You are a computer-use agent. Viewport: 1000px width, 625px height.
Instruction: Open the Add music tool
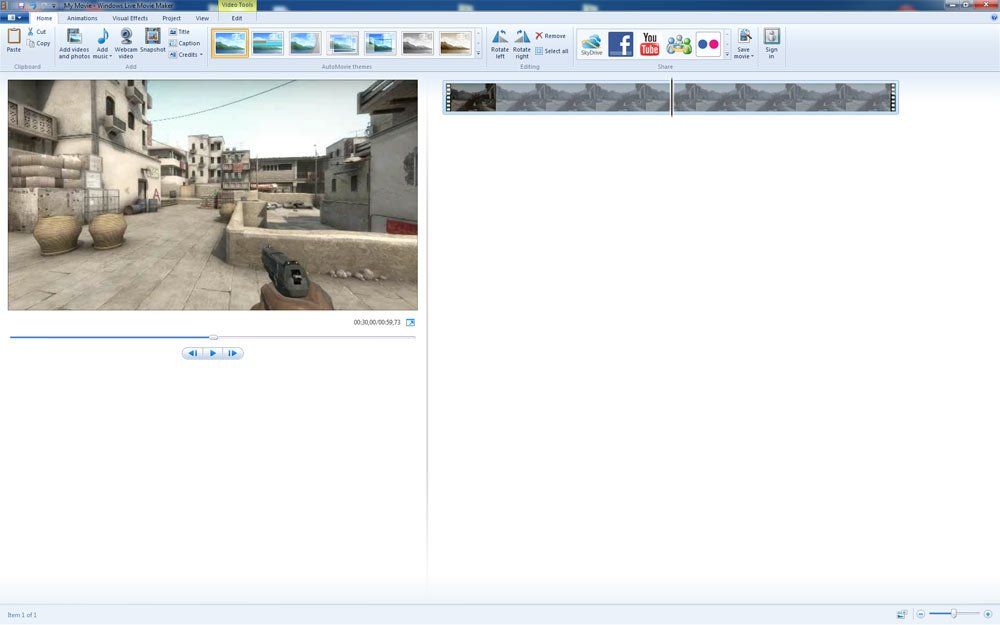click(101, 40)
